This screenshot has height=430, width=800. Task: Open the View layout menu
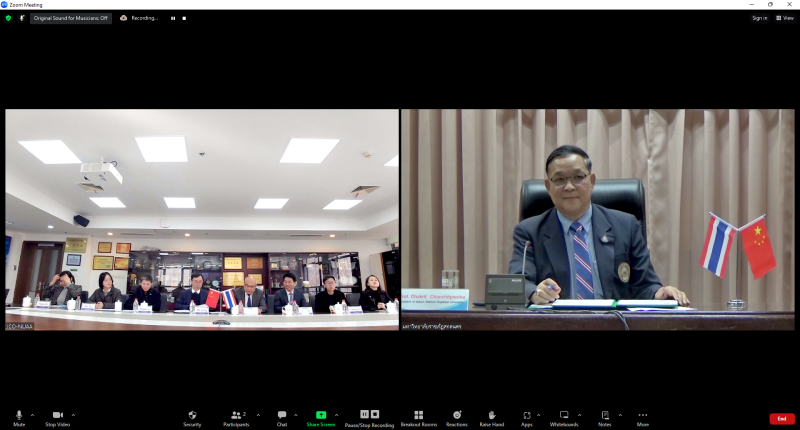[x=785, y=18]
